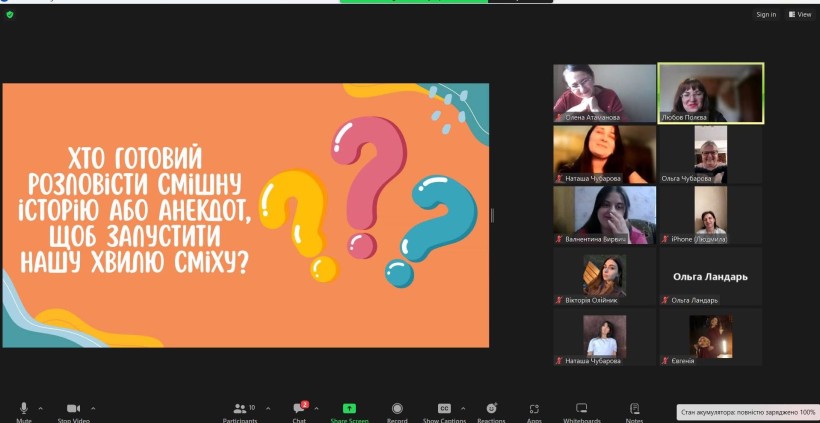Expand the Participants options arrow

[x=268, y=408]
